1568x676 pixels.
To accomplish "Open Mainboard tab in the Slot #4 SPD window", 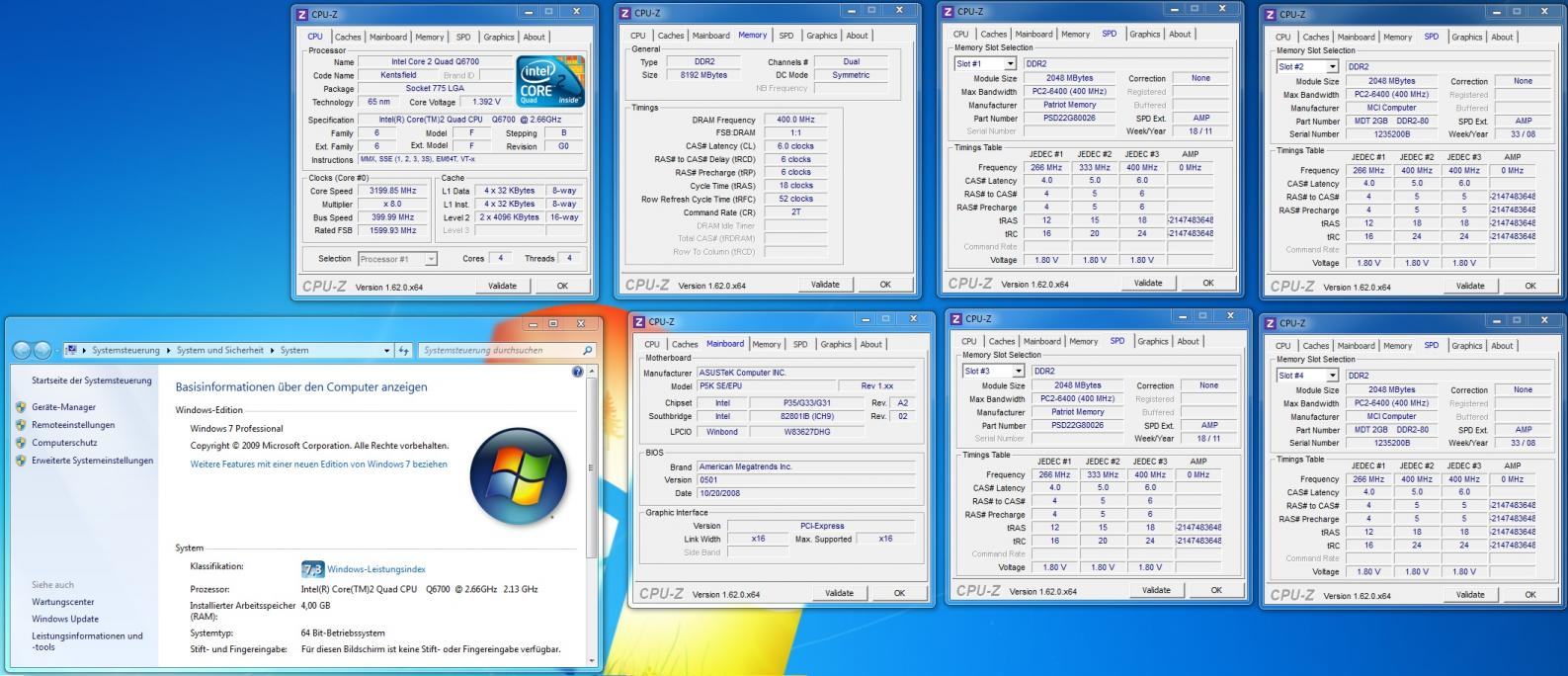I will (x=1356, y=346).
